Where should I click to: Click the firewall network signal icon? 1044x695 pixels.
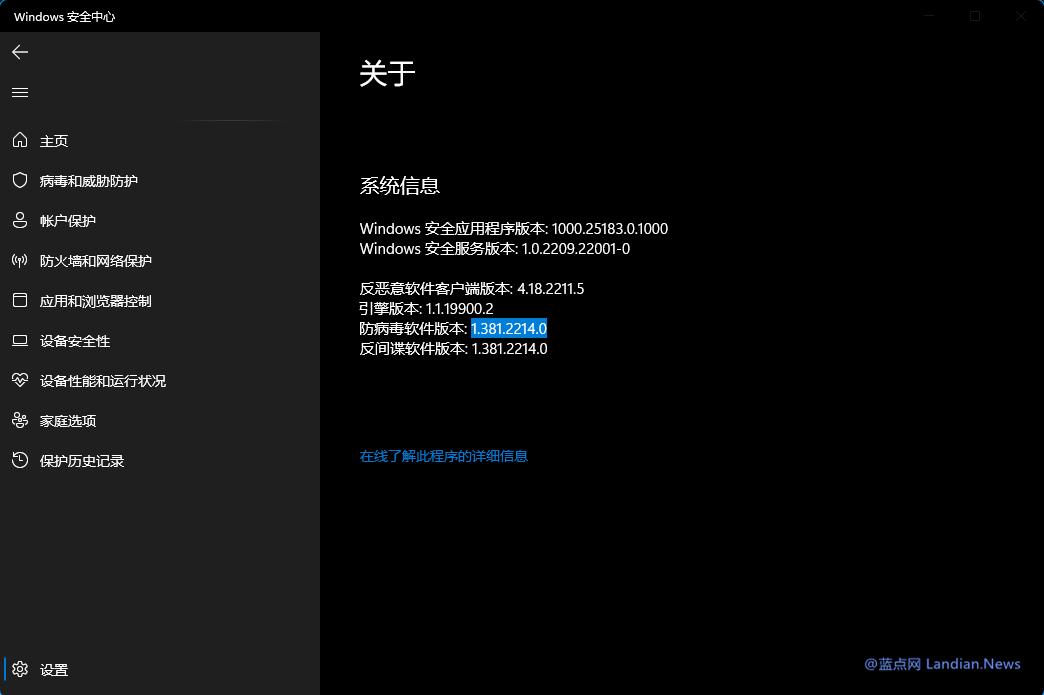point(20,260)
